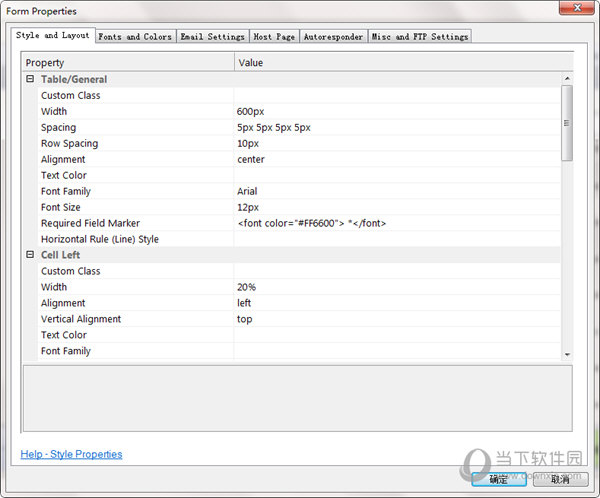Edit Cell Left Width value 20%
The image size is (600, 498).
[397, 287]
